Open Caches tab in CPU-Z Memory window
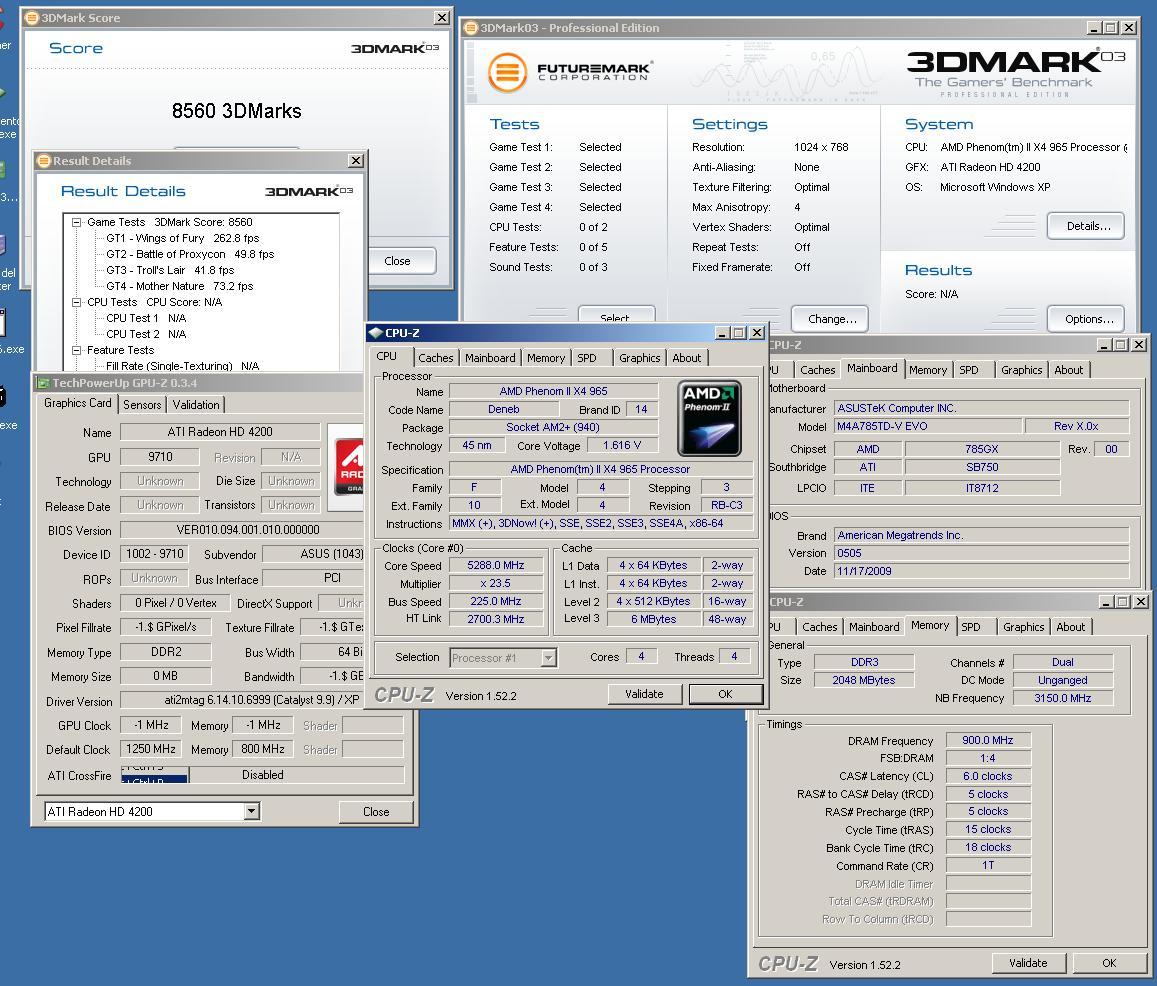 pos(819,627)
